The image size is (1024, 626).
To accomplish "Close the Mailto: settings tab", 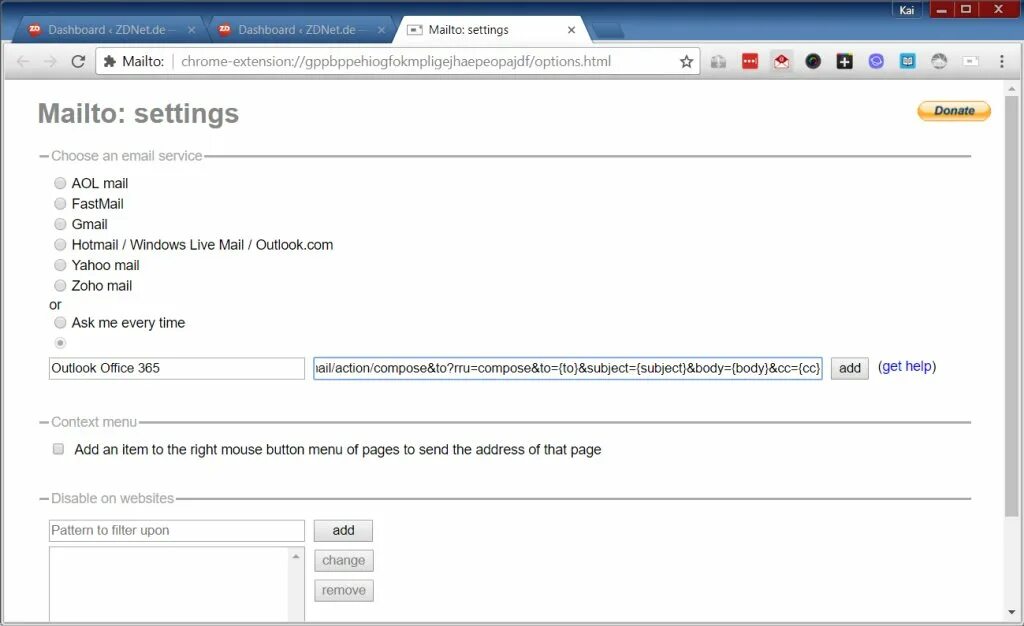I will point(571,30).
